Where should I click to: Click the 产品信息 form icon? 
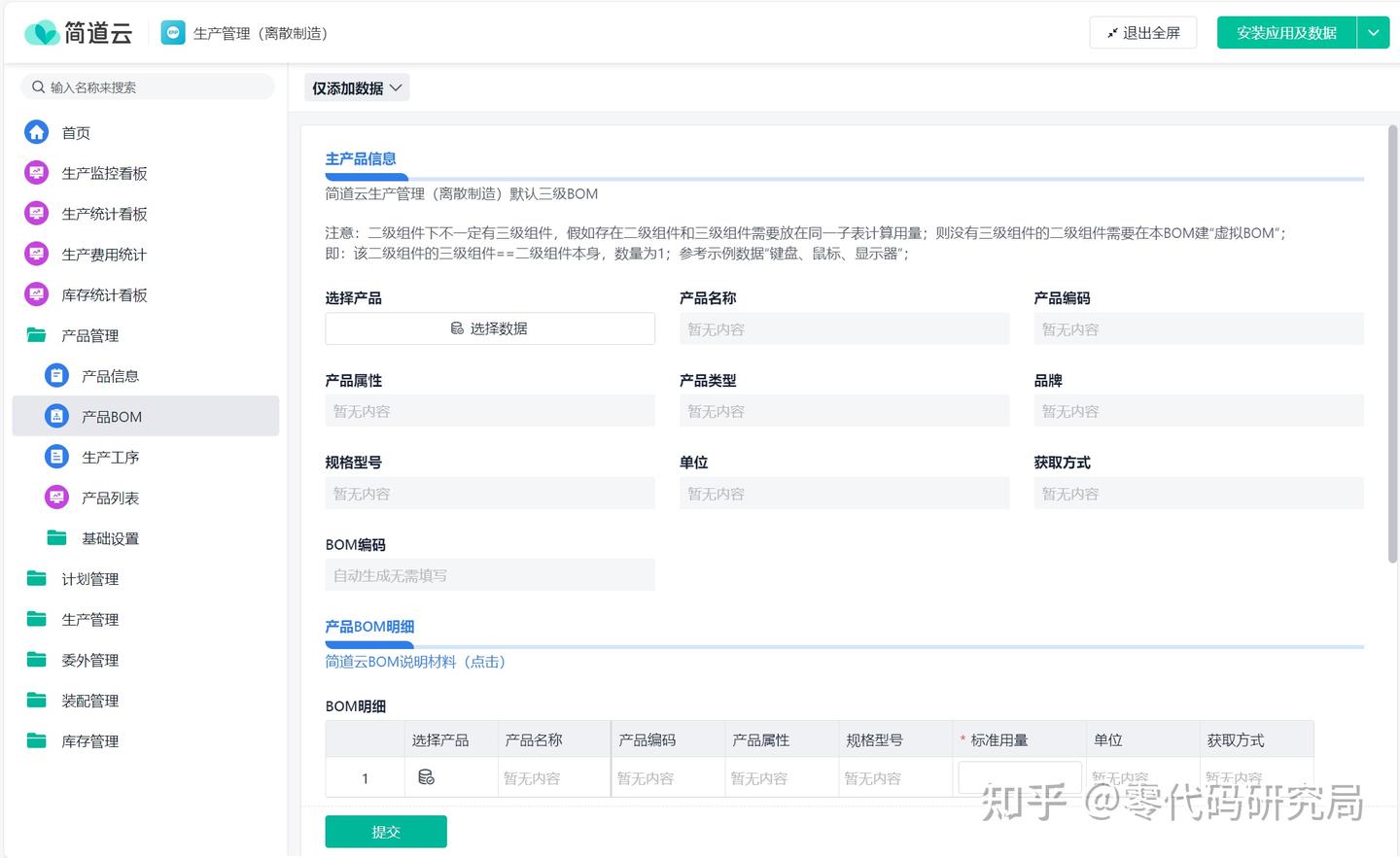click(57, 376)
